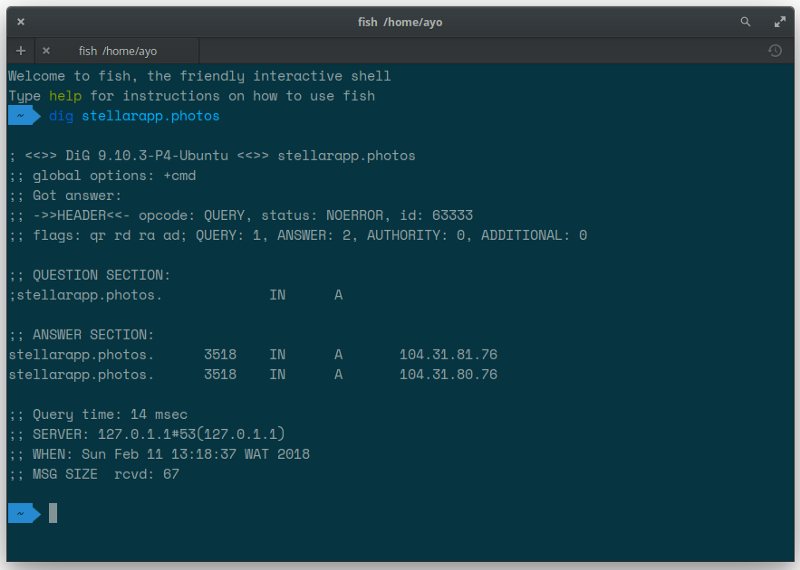Viewport: 800px width, 570px height.
Task: Open the terminal search magnifier icon
Action: point(745,22)
